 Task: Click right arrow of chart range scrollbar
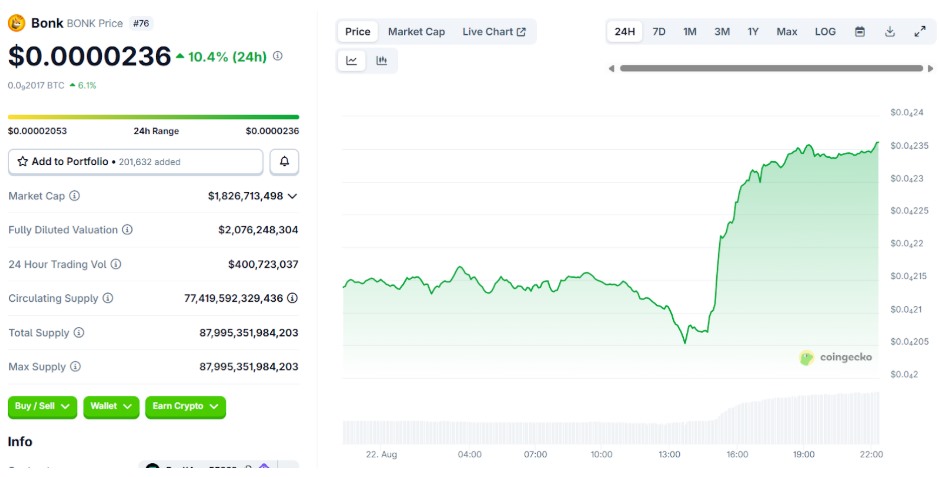click(x=930, y=68)
